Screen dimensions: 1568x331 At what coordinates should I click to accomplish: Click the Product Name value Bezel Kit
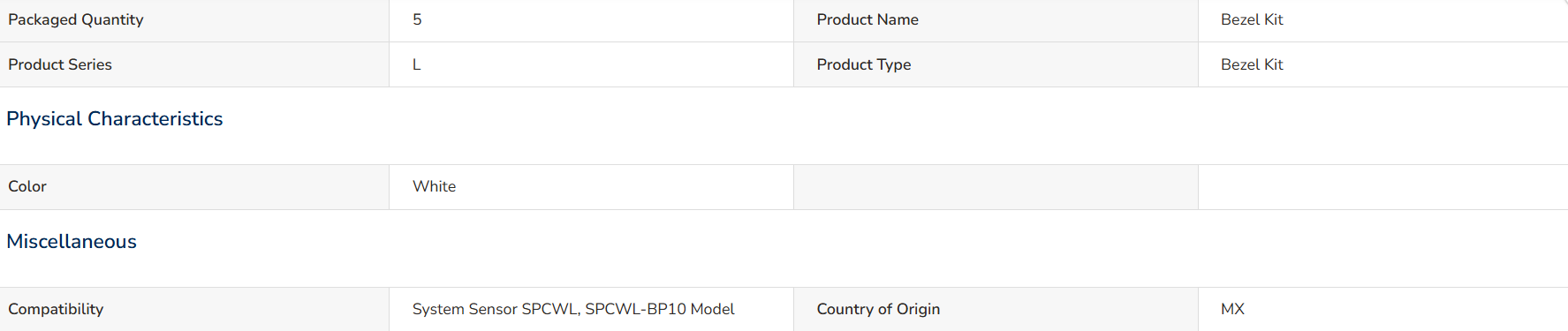coord(1252,19)
